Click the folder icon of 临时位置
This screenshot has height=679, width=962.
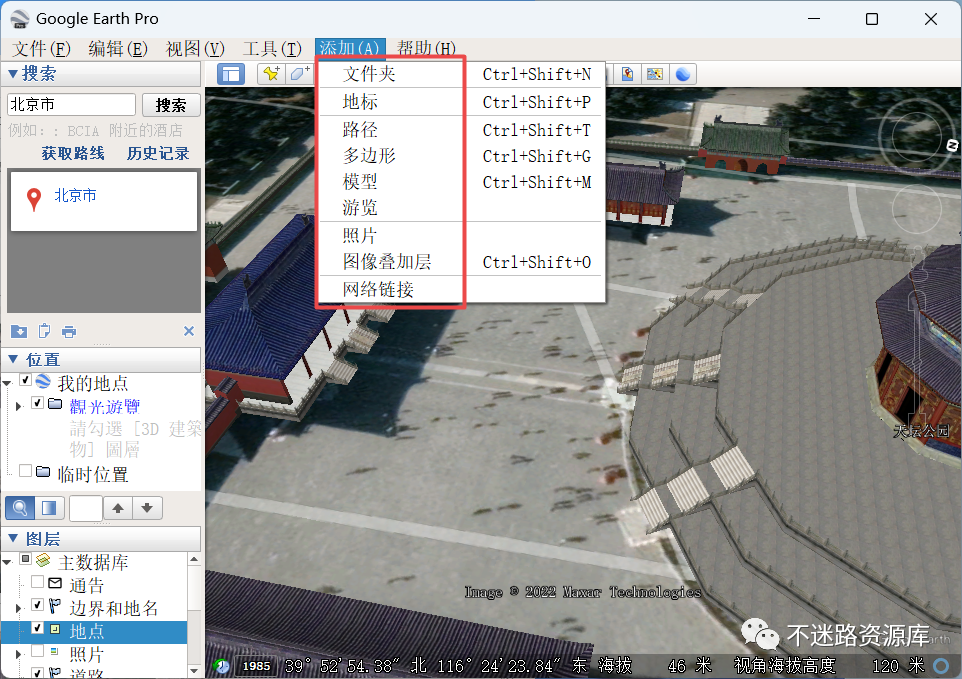click(x=43, y=472)
